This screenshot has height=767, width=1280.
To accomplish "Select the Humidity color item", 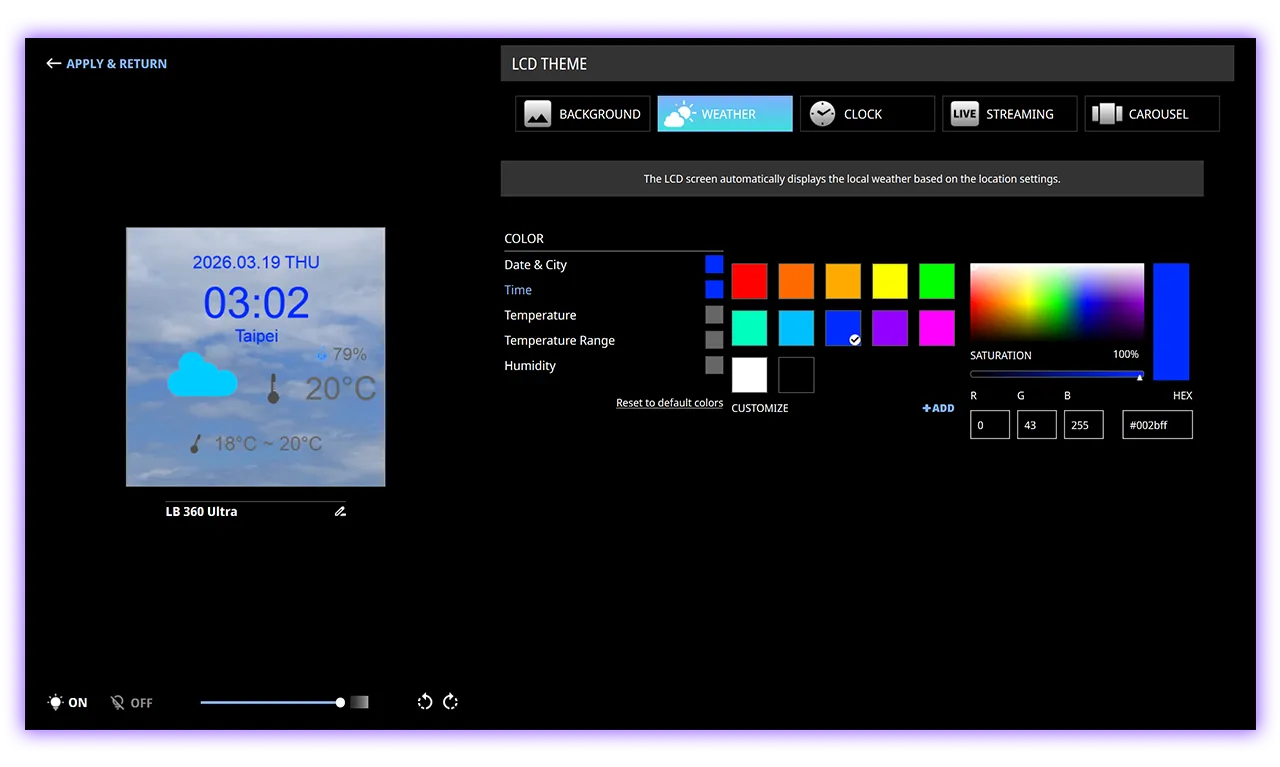I will point(530,366).
